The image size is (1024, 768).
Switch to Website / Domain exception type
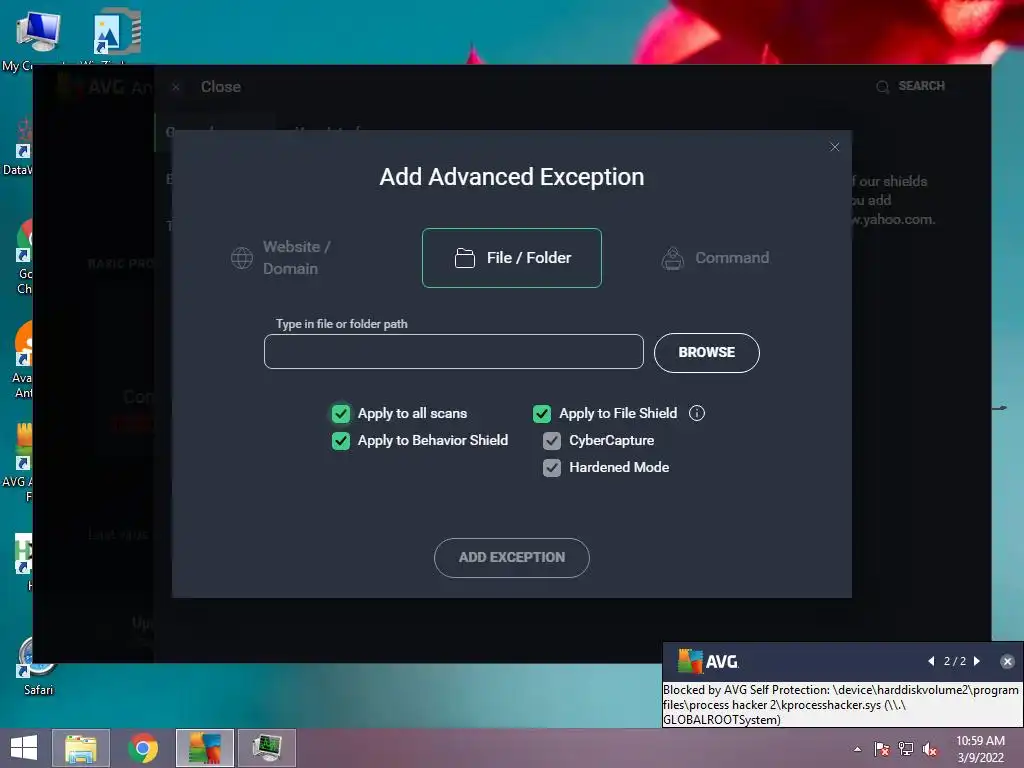tap(281, 258)
